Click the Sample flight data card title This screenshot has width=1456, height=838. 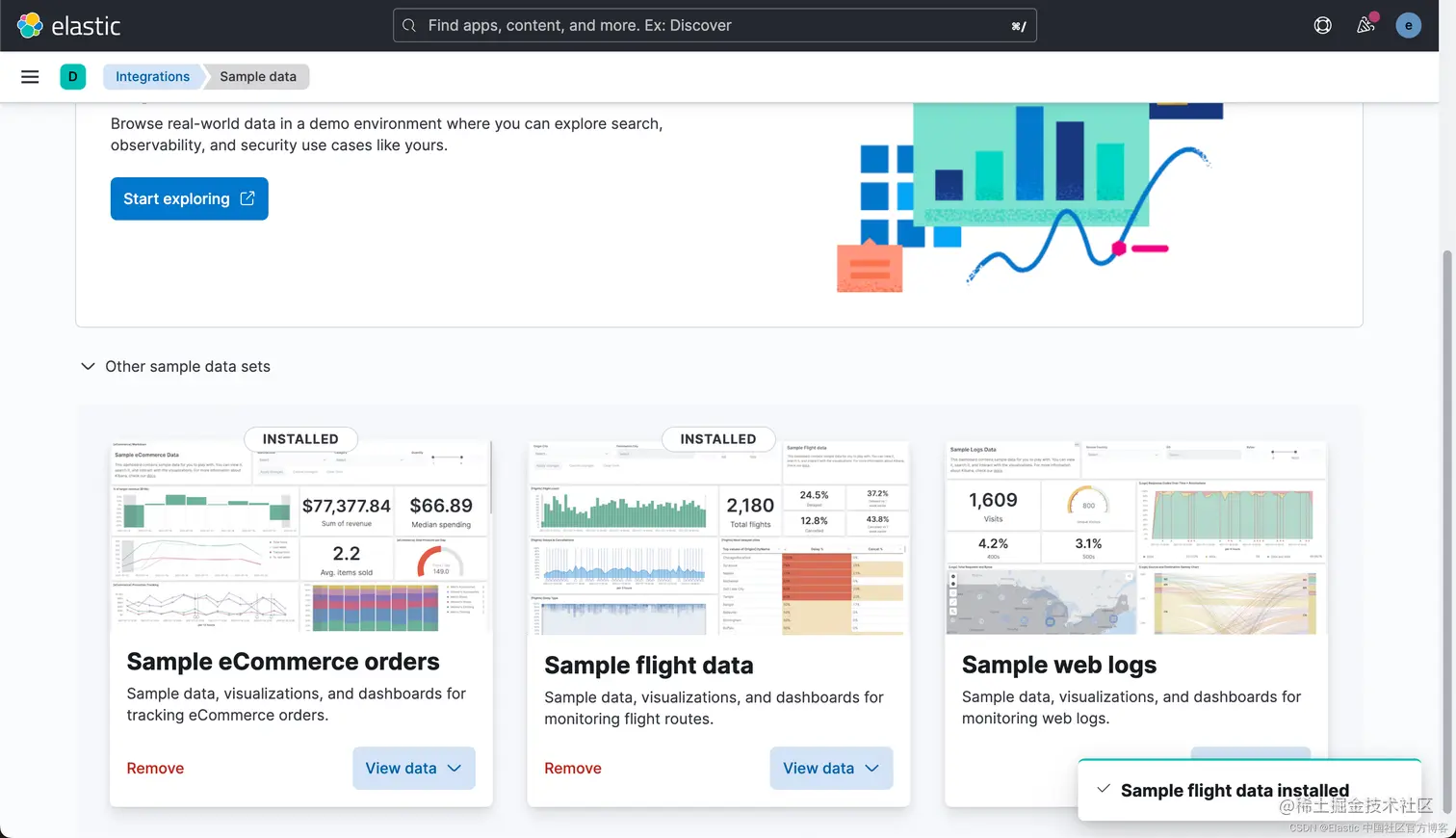pos(649,666)
